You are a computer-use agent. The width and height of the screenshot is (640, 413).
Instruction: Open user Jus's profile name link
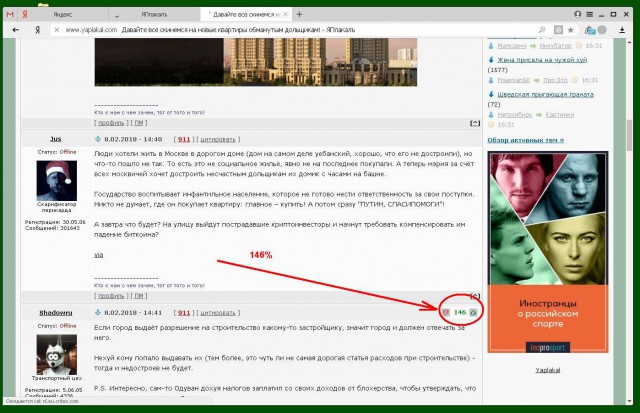click(56, 139)
